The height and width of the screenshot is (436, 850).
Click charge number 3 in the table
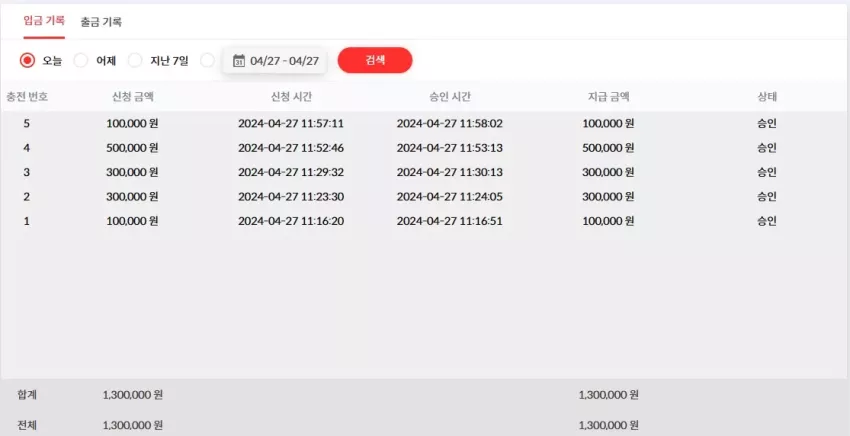[27, 172]
